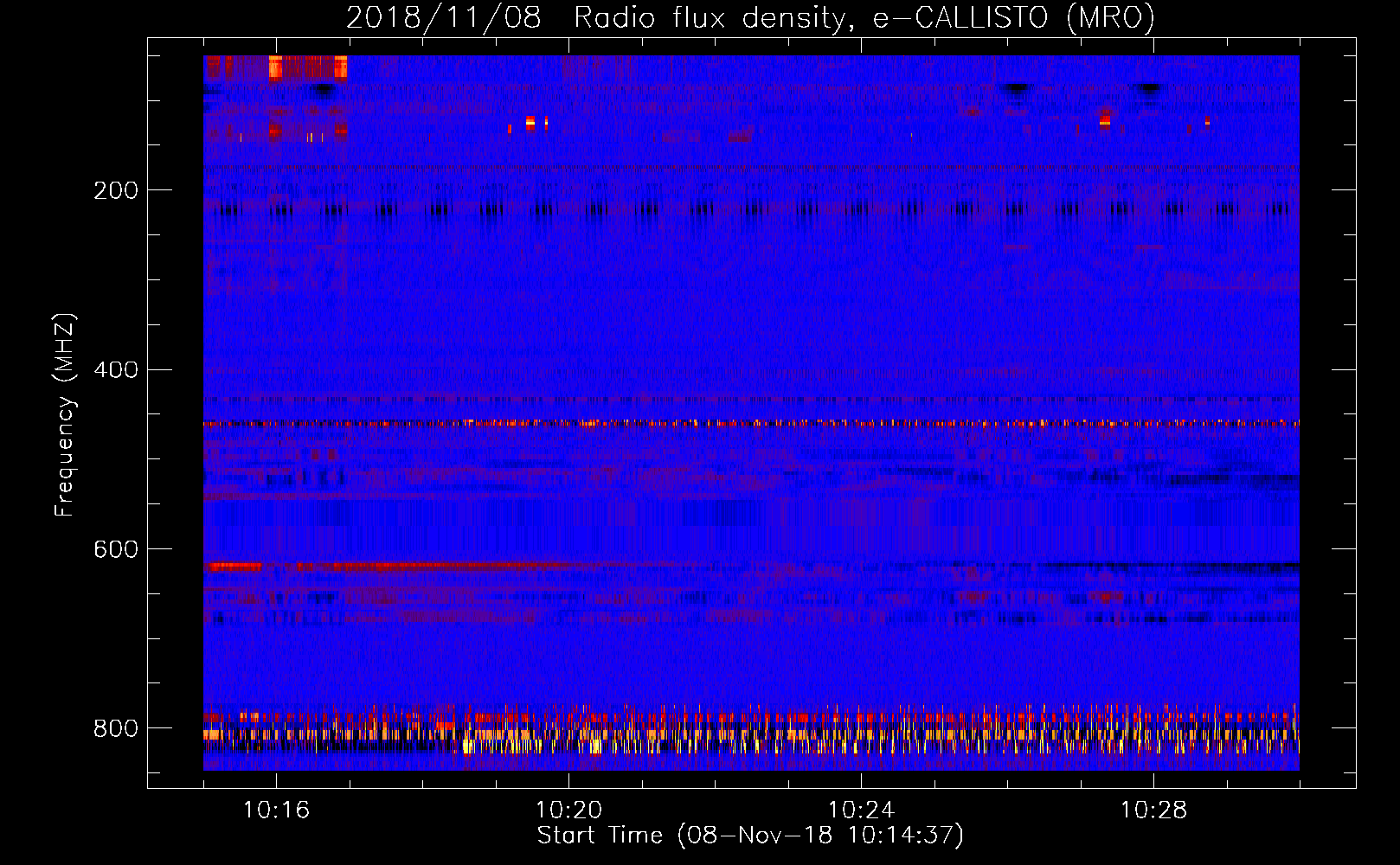Click the 600 frequency tick label
This screenshot has width=1400, height=865.
(116, 550)
